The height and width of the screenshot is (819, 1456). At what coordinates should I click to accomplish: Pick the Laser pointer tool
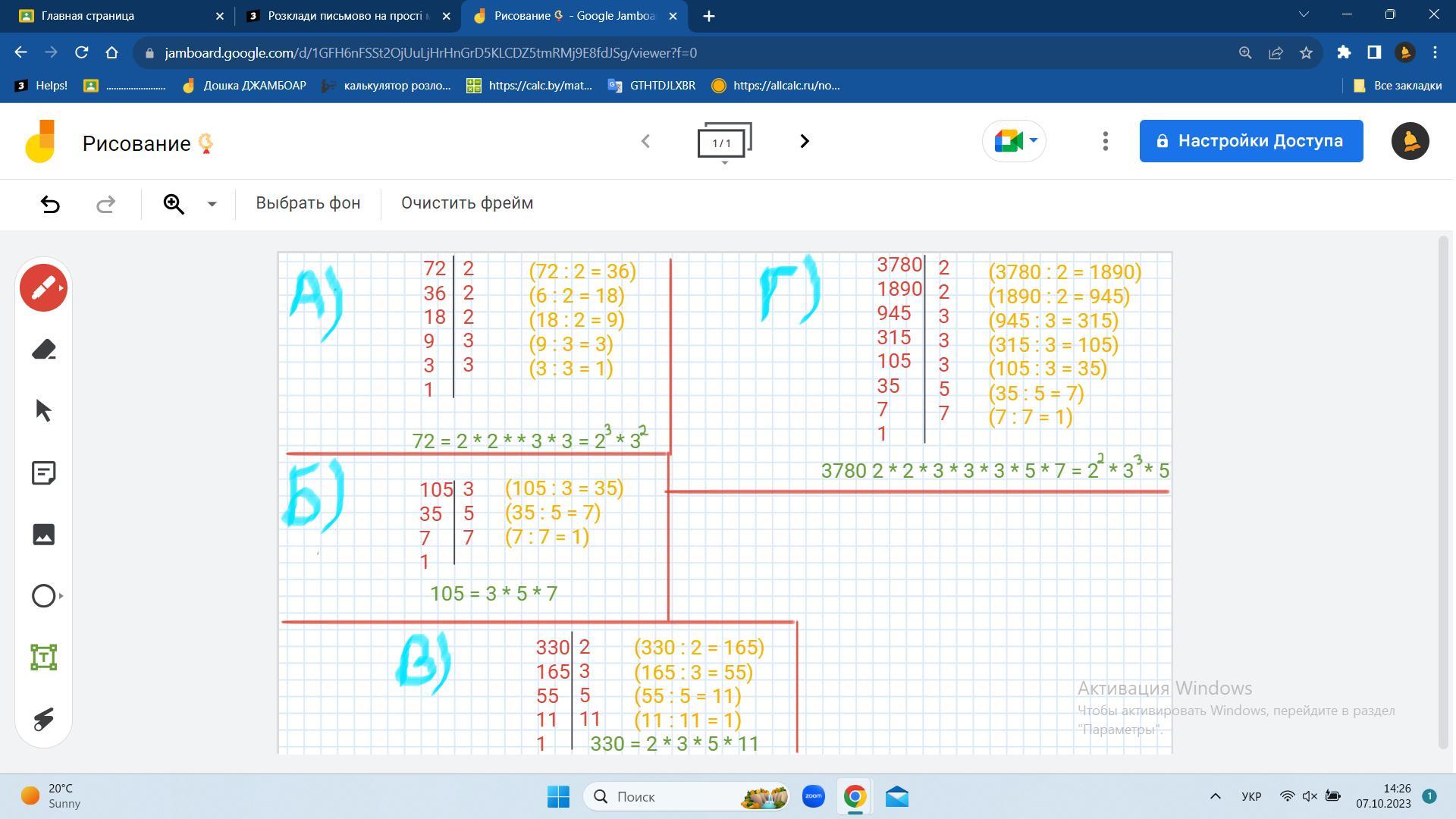pos(43,719)
